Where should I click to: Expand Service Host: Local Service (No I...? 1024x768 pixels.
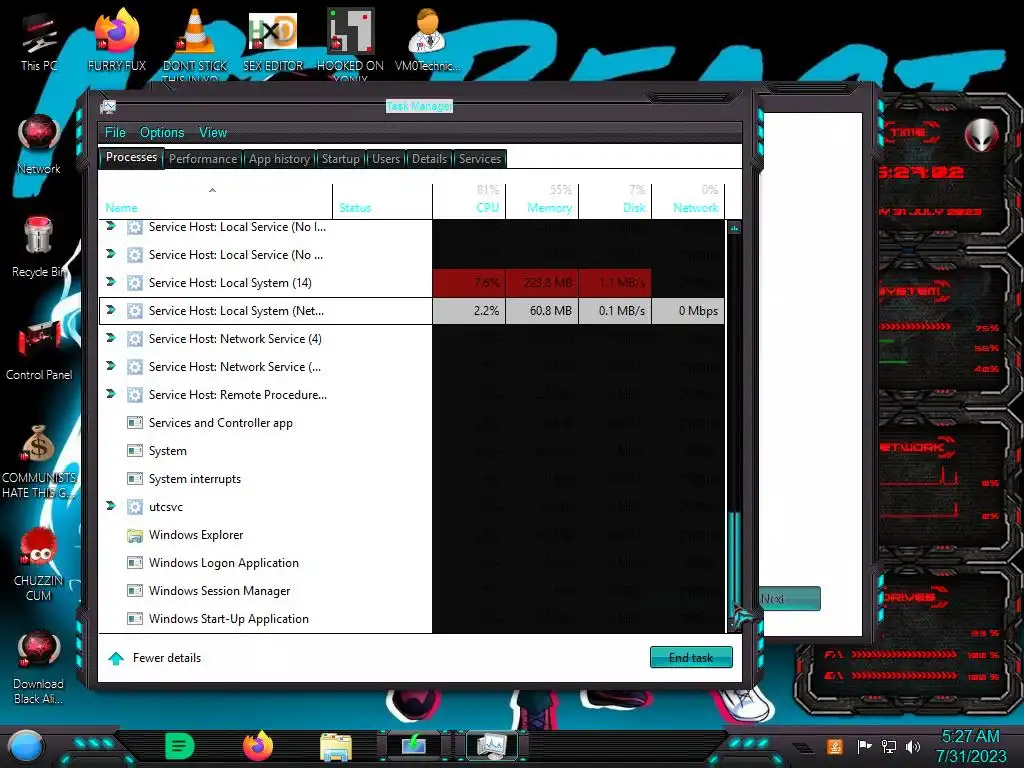coord(111,226)
